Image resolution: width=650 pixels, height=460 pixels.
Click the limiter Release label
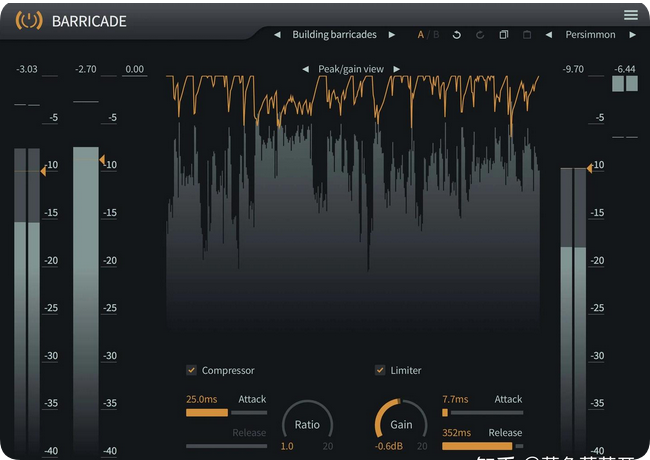pyautogui.click(x=505, y=433)
